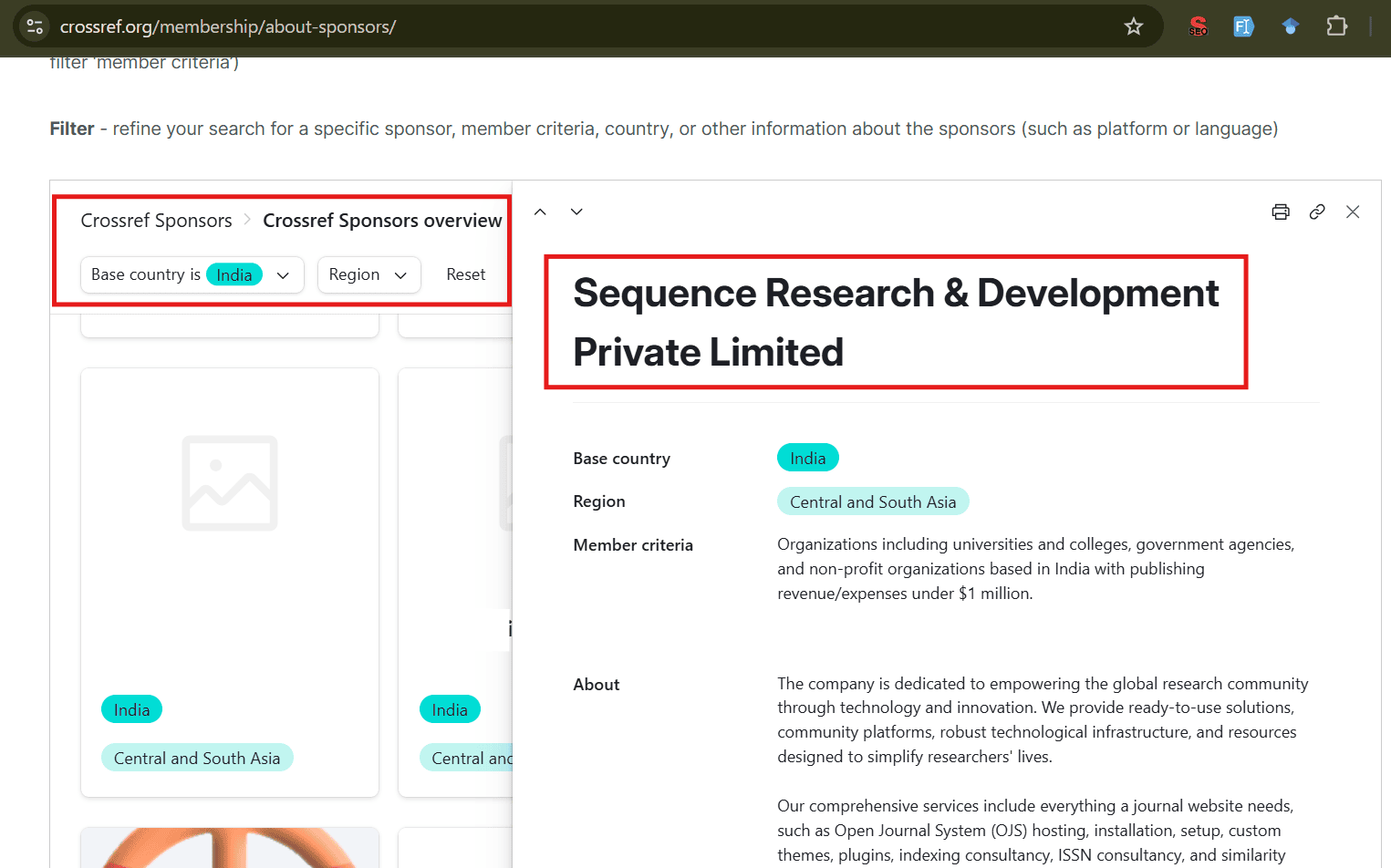The width and height of the screenshot is (1391, 868).
Task: Click 'Central and South Asia' tag on leftmost card
Action: coord(197,758)
